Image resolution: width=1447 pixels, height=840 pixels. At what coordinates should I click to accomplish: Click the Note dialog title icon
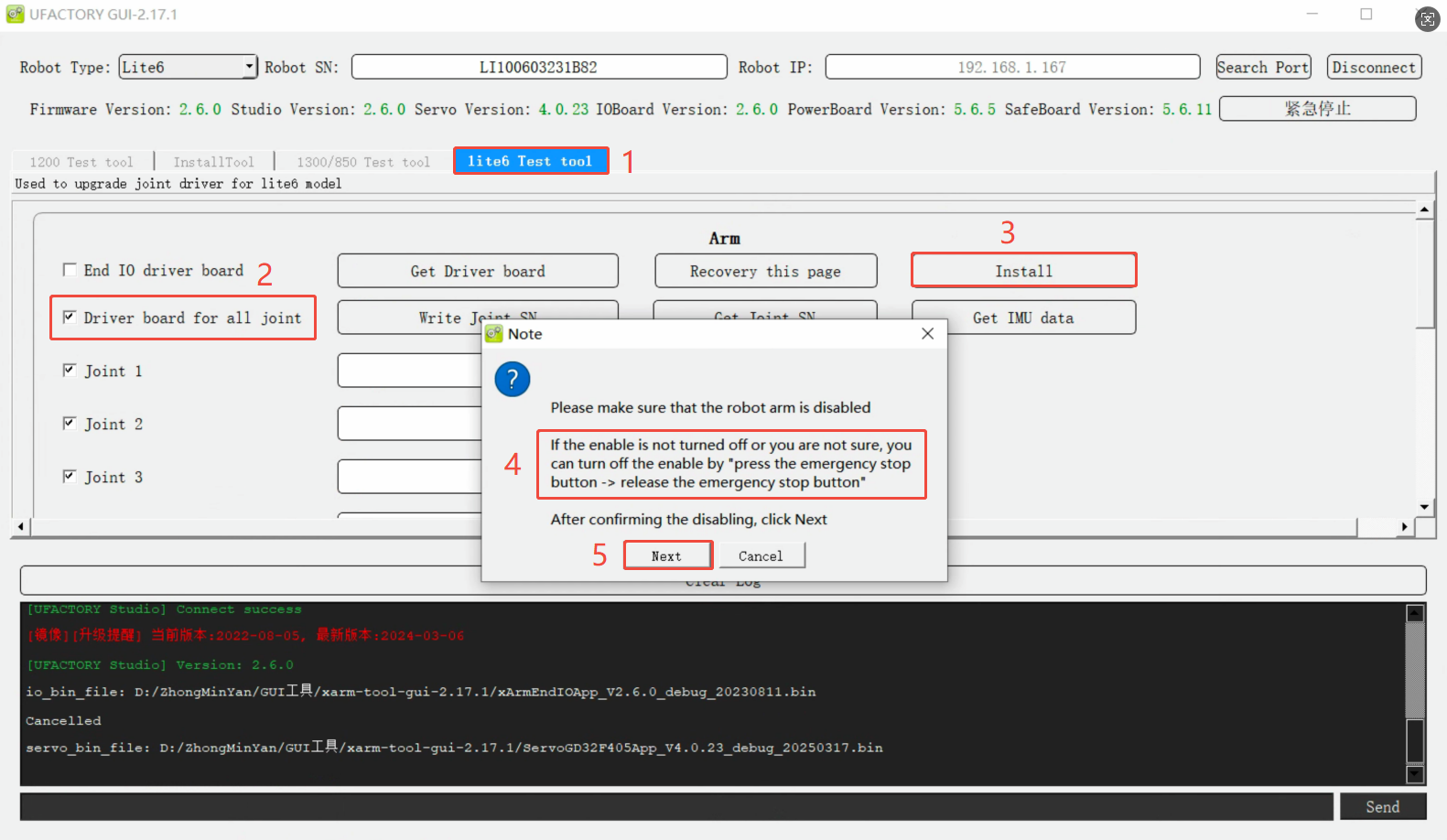point(494,334)
